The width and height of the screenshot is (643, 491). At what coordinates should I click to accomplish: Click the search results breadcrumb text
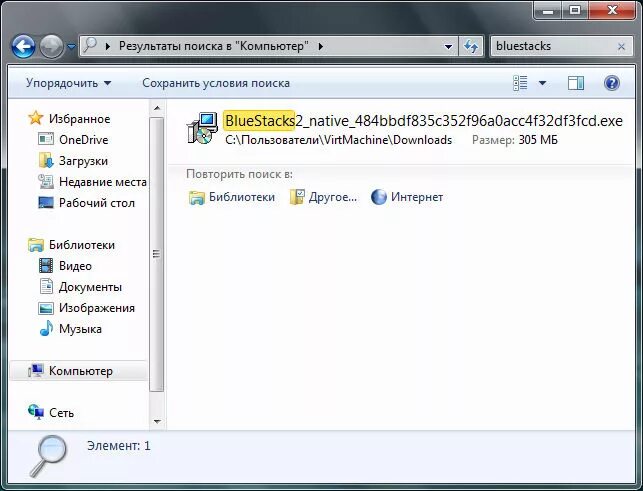coord(214,46)
